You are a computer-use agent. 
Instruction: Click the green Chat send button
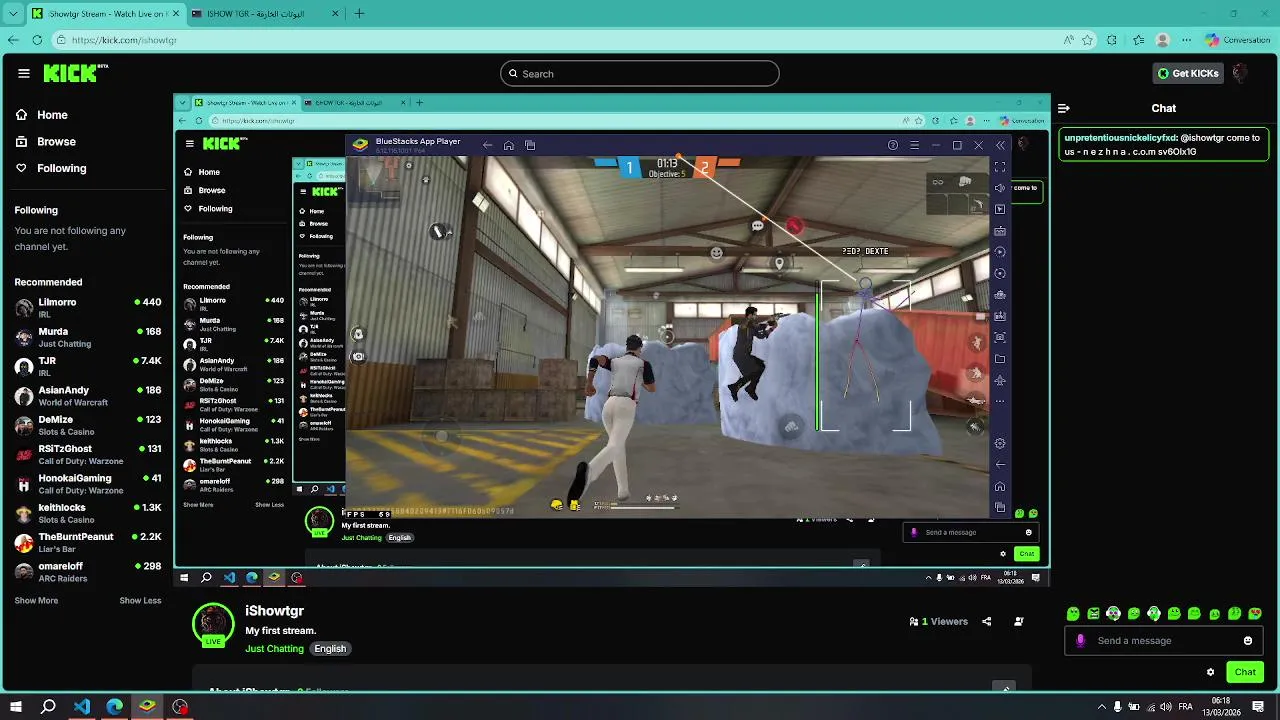tap(1244, 672)
